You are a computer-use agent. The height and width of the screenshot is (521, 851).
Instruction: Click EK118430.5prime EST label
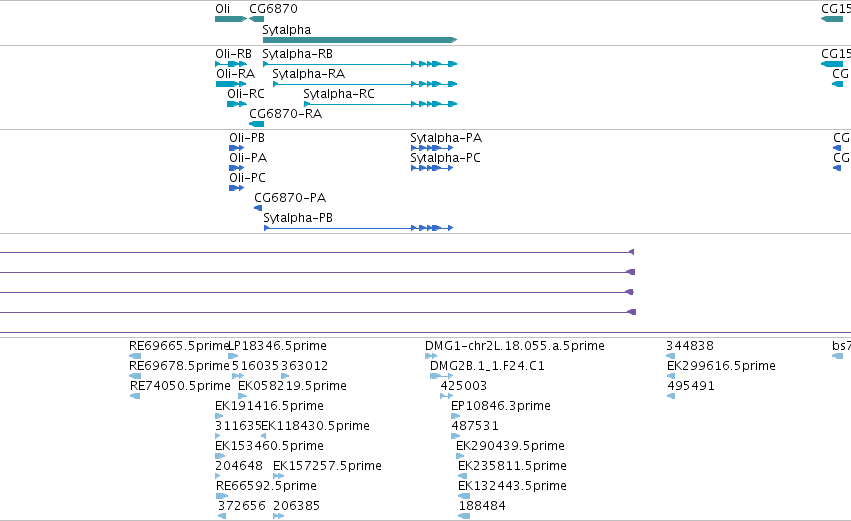click(316, 427)
